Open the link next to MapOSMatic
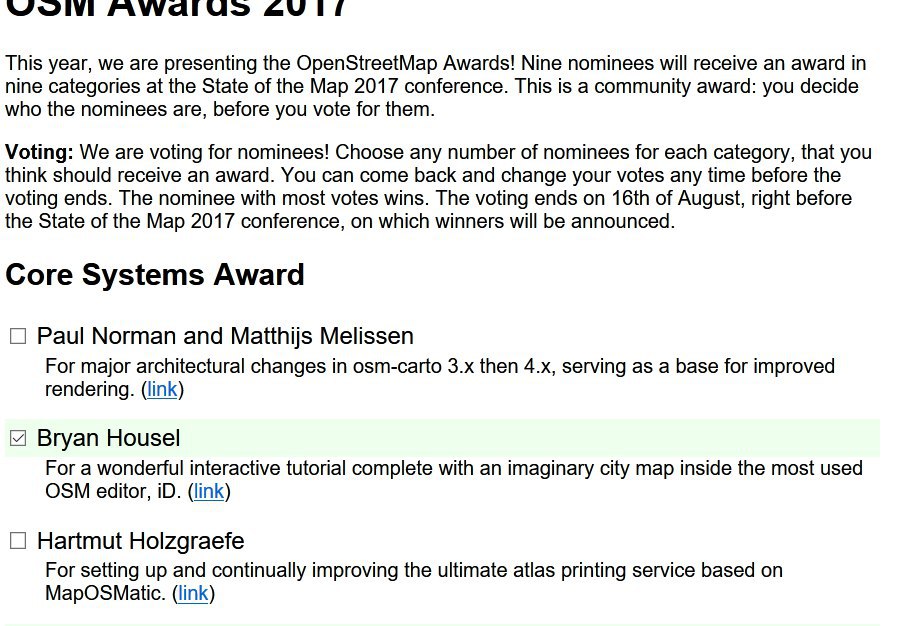The image size is (908, 626). tap(193, 593)
